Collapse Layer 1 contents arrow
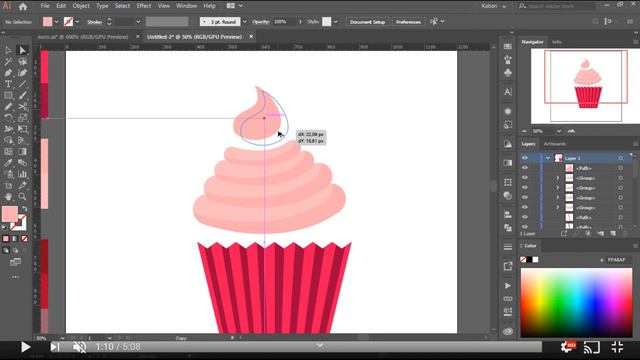Viewport: 640px width, 360px height. coord(548,158)
